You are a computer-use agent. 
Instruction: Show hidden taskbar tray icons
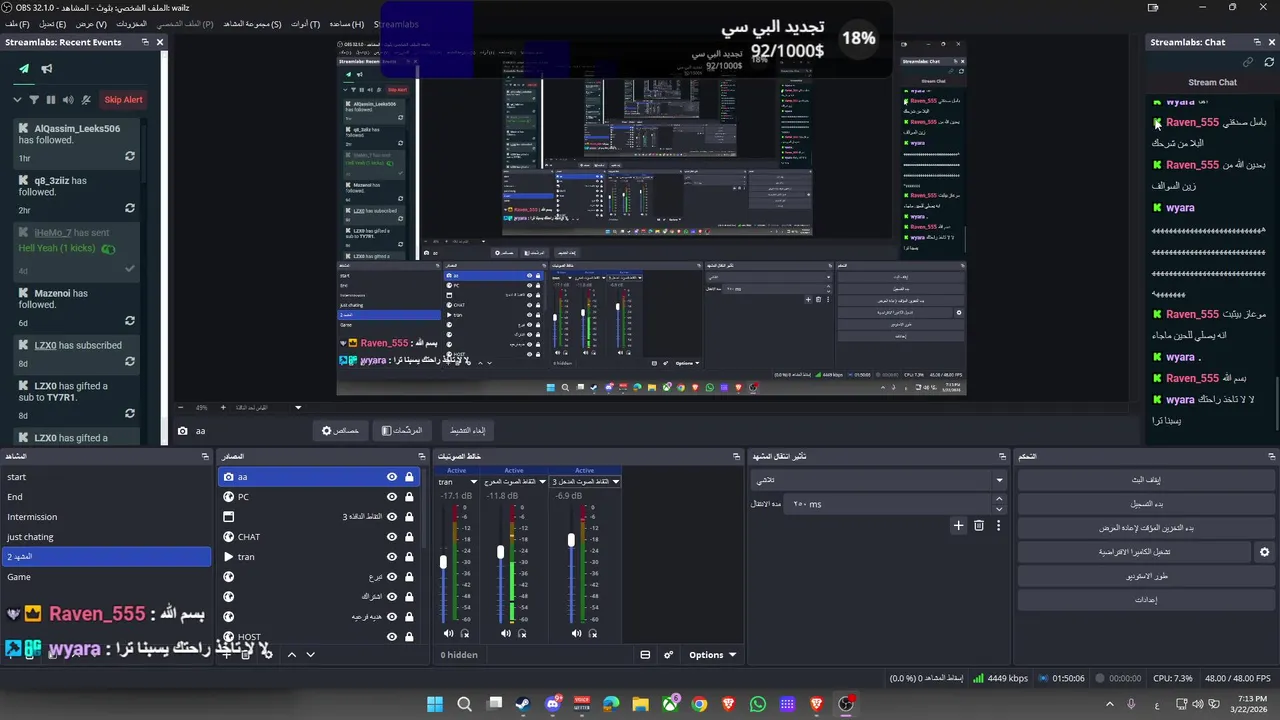(x=1110, y=704)
